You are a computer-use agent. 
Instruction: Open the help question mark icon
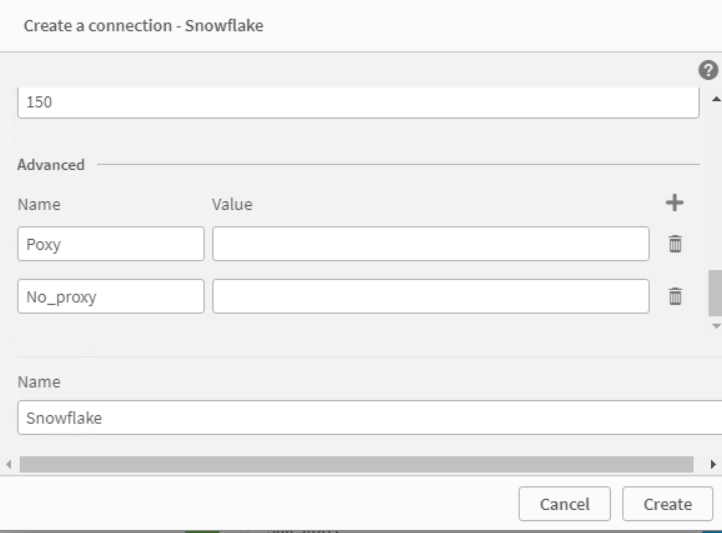(x=709, y=70)
